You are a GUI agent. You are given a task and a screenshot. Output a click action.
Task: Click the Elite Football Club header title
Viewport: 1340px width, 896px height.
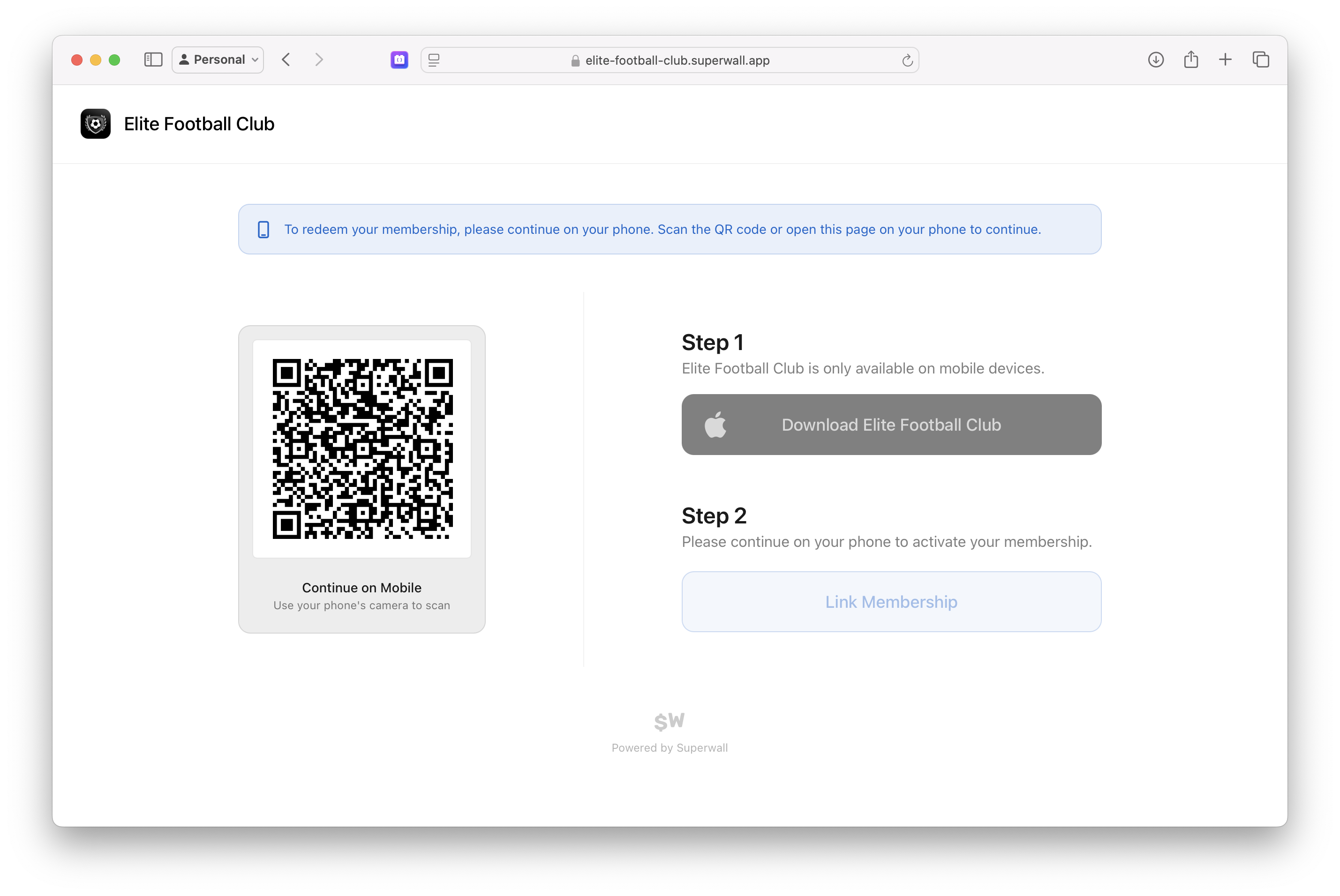pos(199,124)
